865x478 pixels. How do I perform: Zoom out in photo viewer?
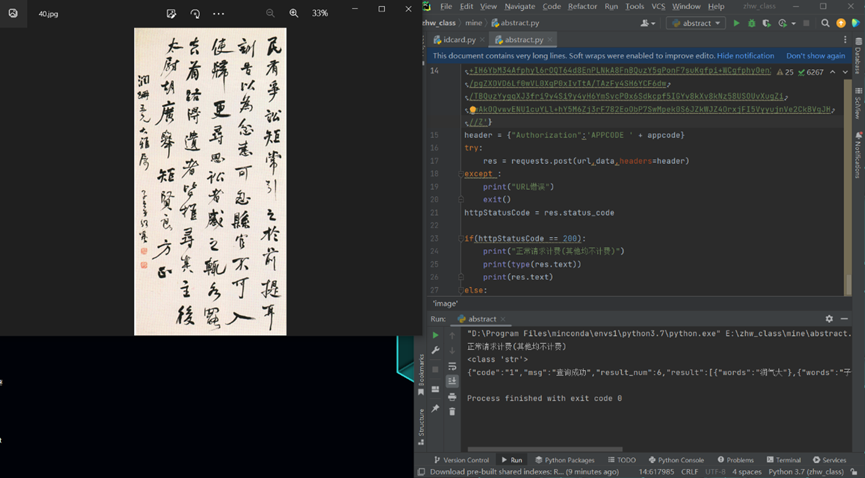pos(270,13)
